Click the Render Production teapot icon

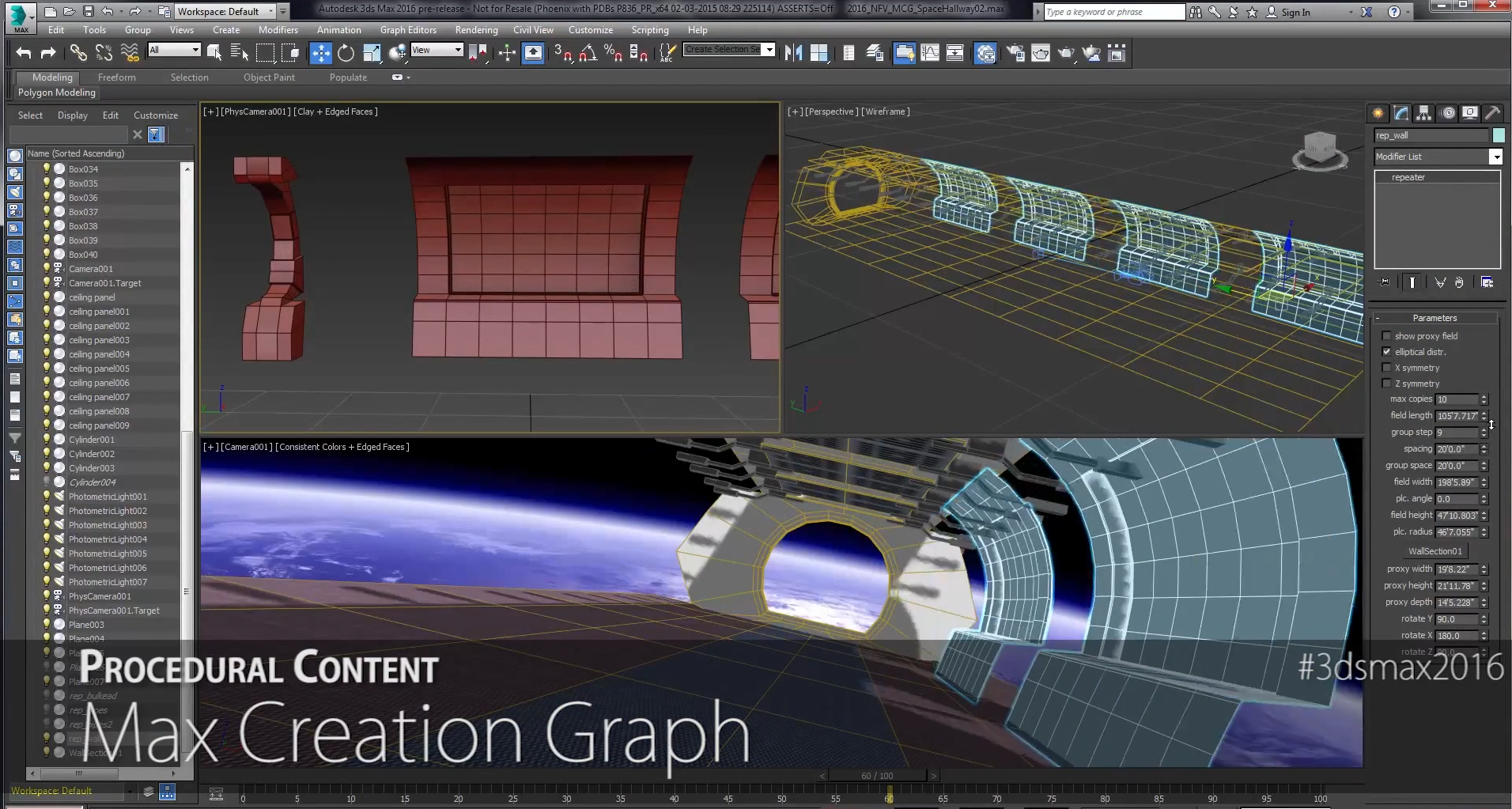point(1066,53)
